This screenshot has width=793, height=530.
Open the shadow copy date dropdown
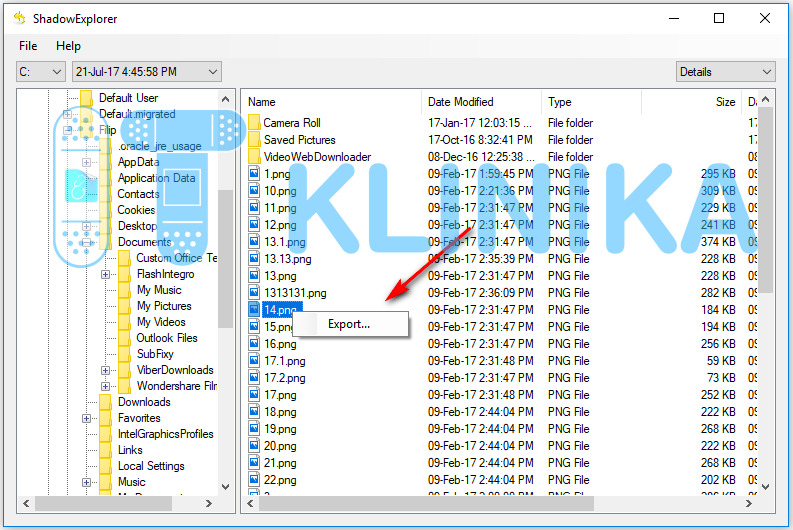(x=147, y=72)
